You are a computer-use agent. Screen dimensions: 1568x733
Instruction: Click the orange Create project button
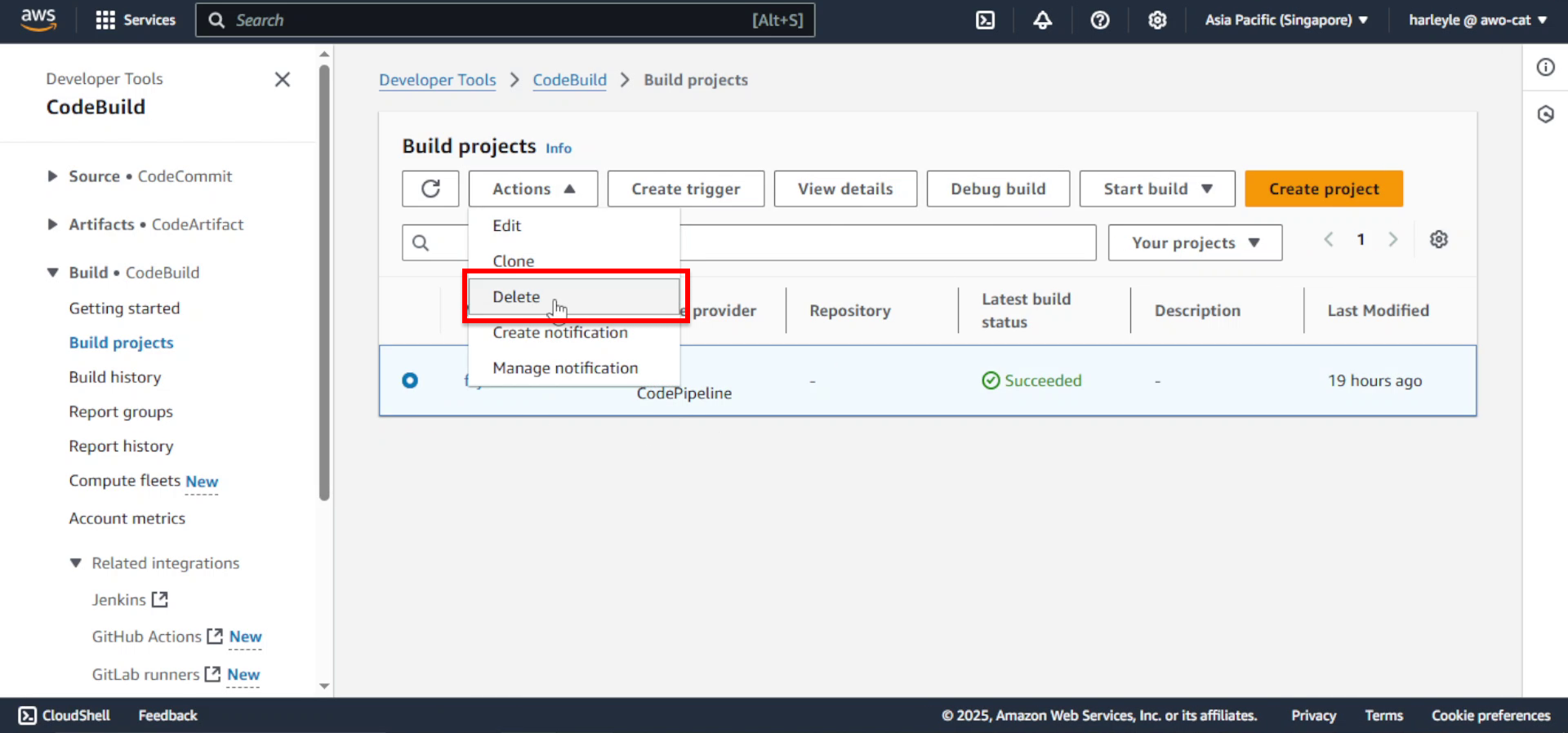point(1324,189)
